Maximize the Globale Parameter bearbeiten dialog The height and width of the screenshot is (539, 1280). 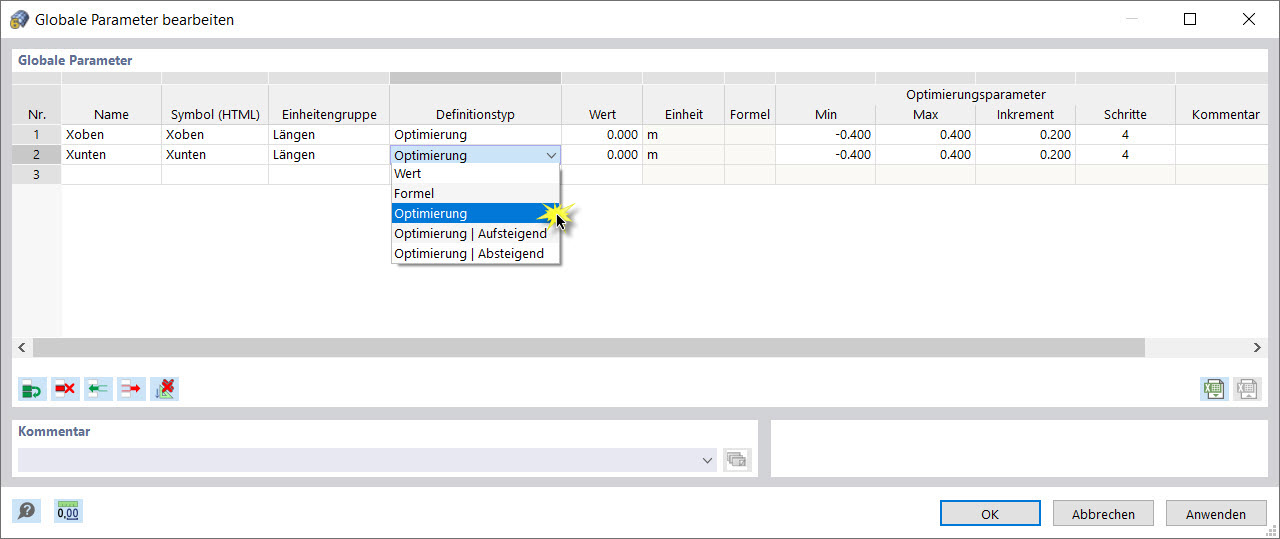click(1190, 19)
